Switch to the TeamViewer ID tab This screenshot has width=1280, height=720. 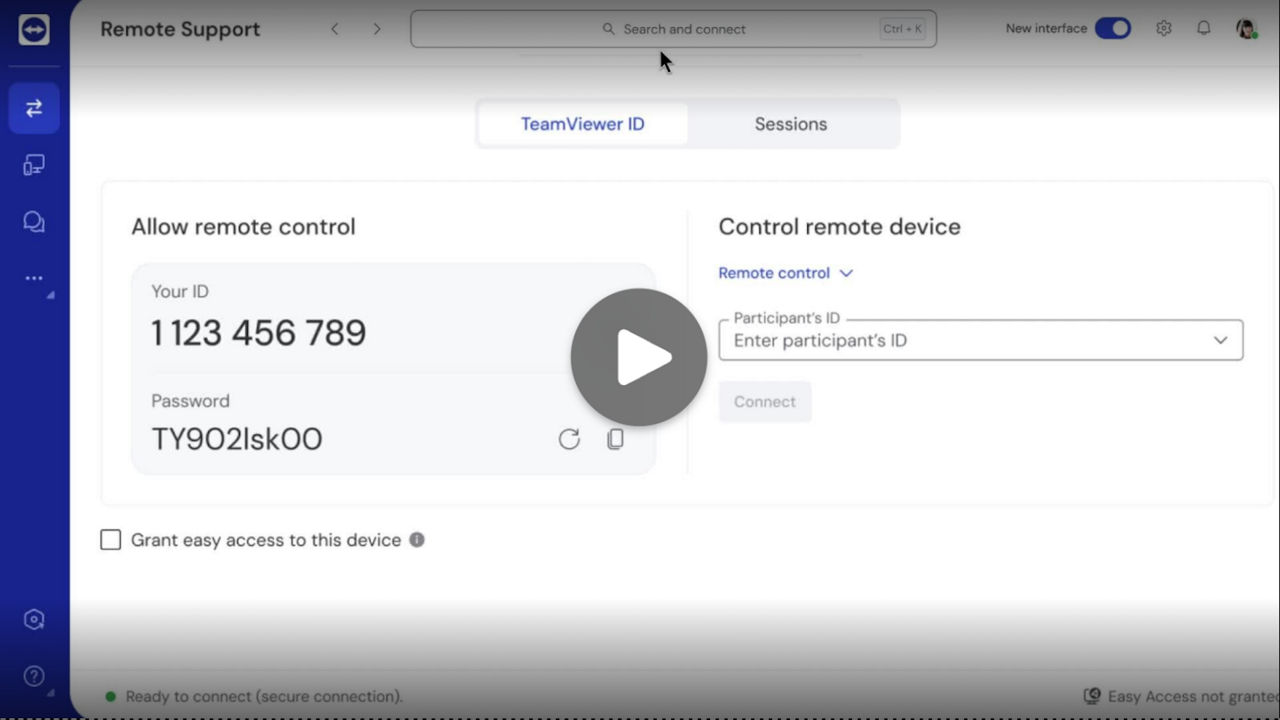[583, 124]
